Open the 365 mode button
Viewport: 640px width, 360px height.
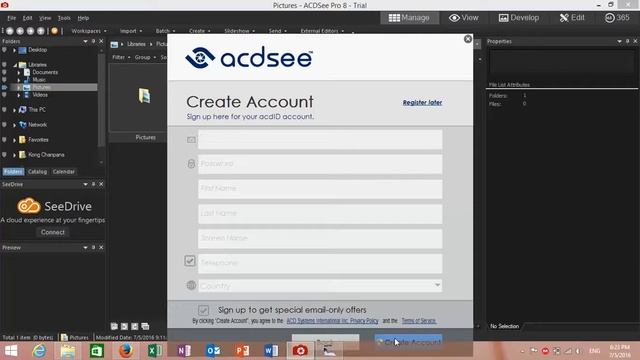(x=617, y=18)
